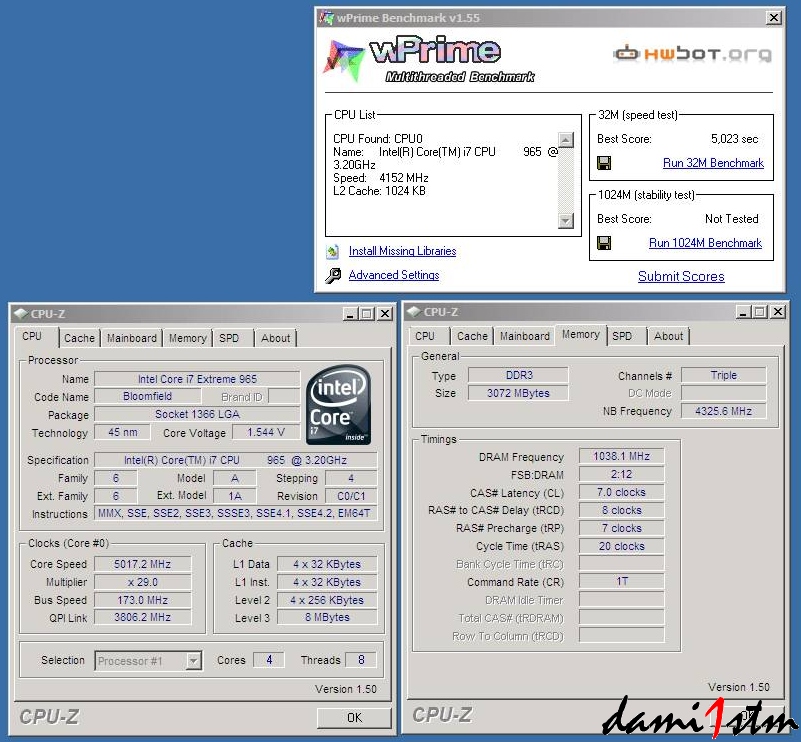Minimize the right CPU-Z window
The height and width of the screenshot is (742, 801).
pyautogui.click(x=743, y=312)
